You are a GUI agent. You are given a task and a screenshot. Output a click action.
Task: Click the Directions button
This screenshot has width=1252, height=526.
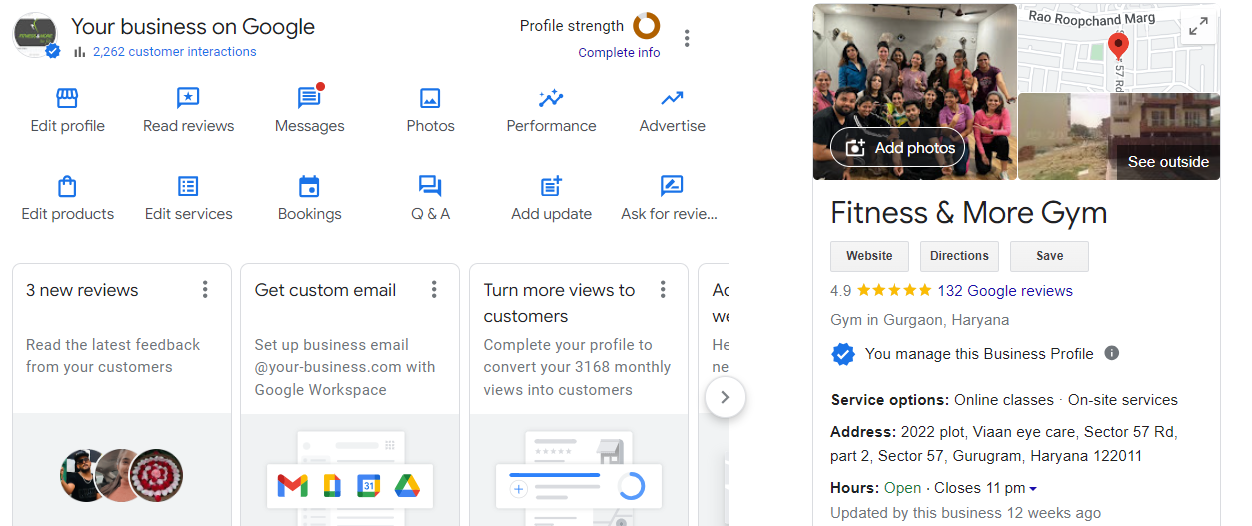959,256
